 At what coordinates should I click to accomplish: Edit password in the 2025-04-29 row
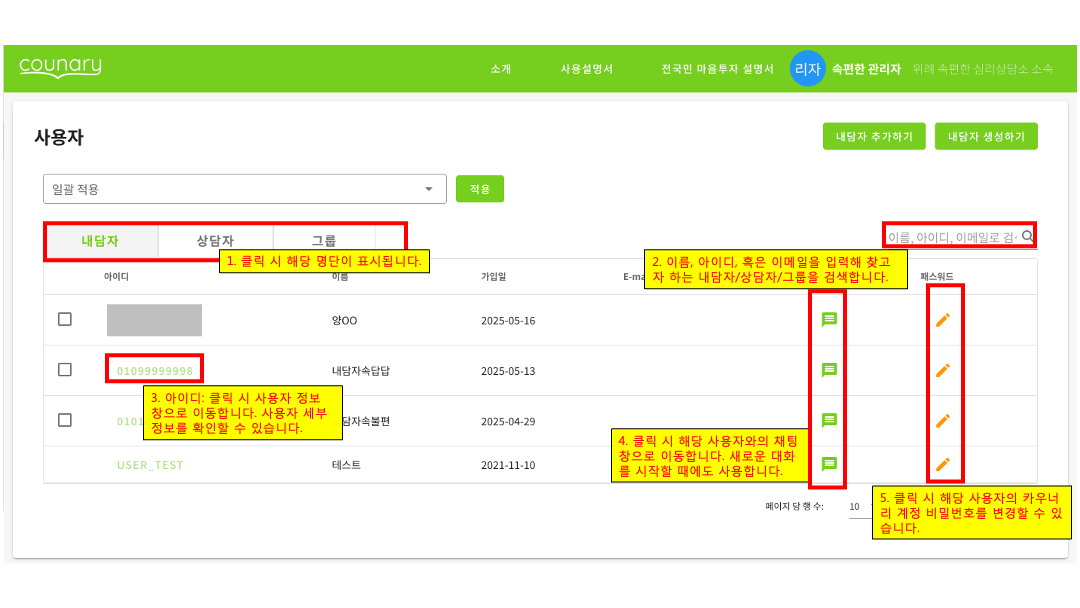[x=943, y=420]
